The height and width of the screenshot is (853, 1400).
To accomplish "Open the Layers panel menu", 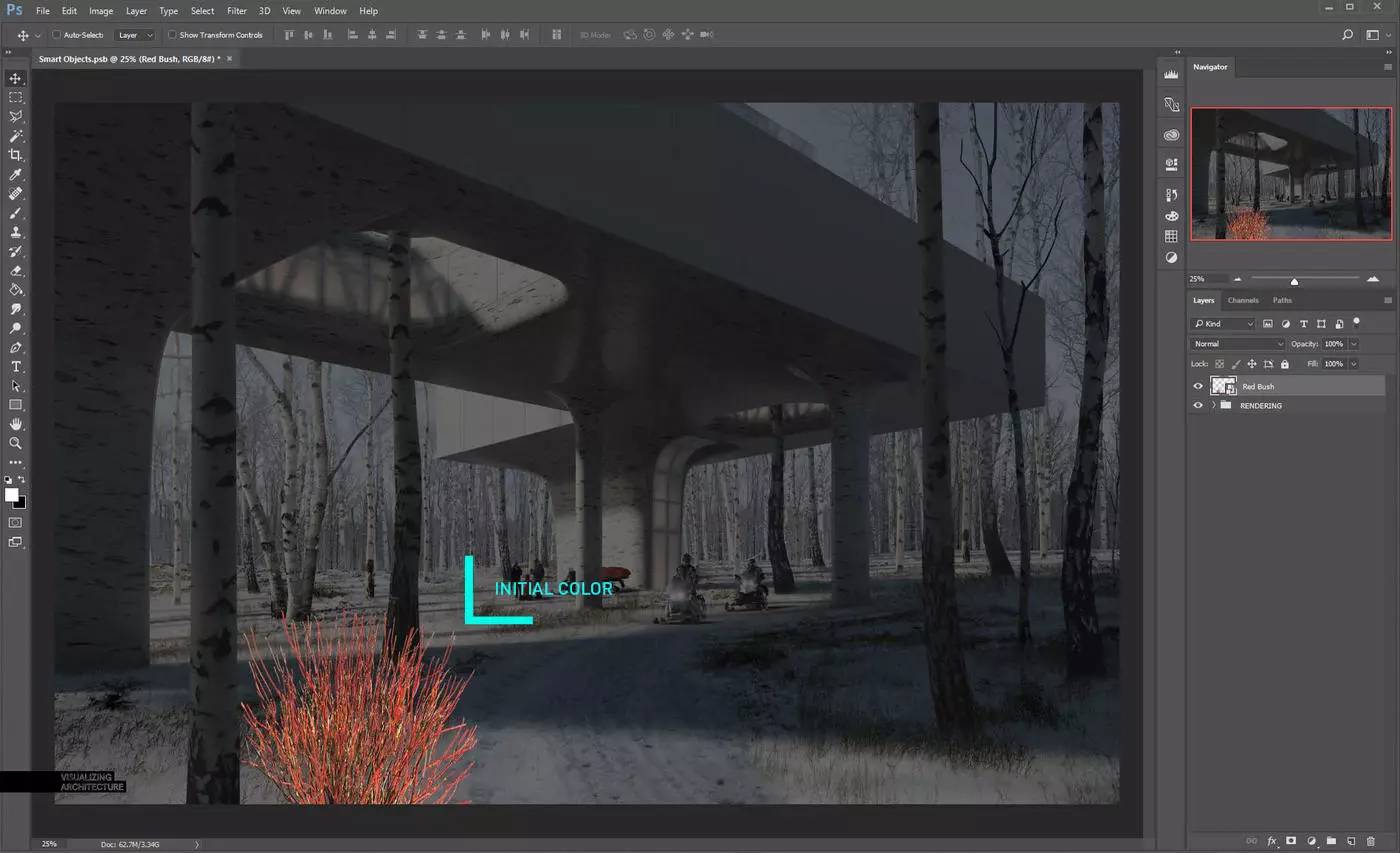I will pyautogui.click(x=1388, y=300).
